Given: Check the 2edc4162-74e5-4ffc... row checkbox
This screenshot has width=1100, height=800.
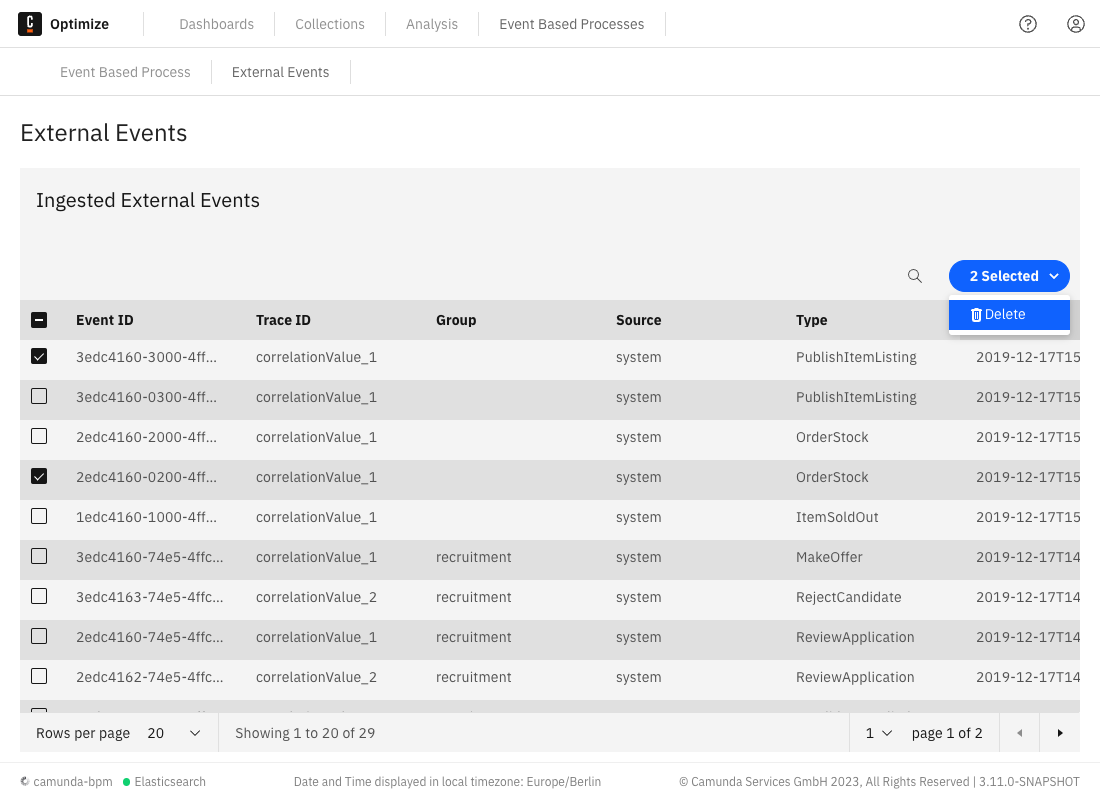Looking at the screenshot, I should click(x=39, y=676).
